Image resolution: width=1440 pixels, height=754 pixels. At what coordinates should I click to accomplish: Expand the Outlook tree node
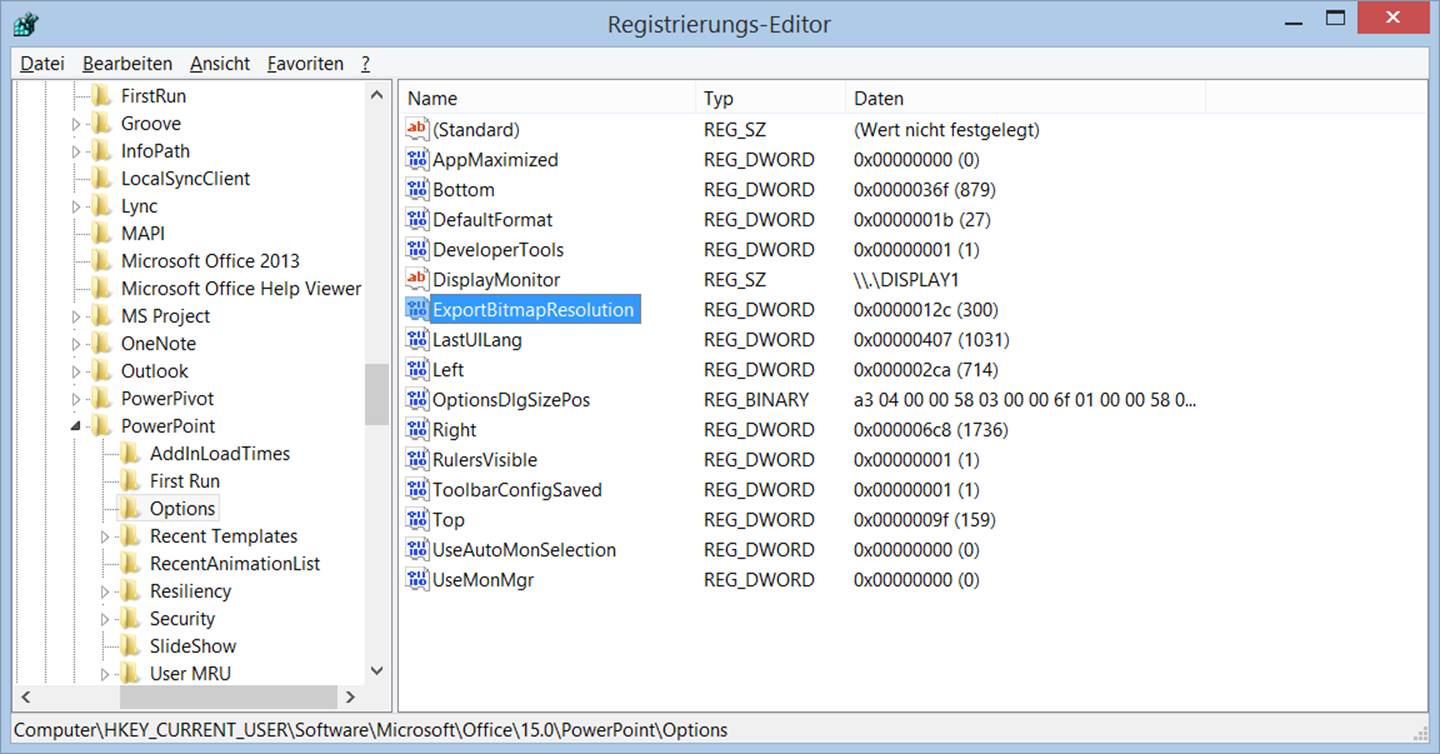coord(76,371)
